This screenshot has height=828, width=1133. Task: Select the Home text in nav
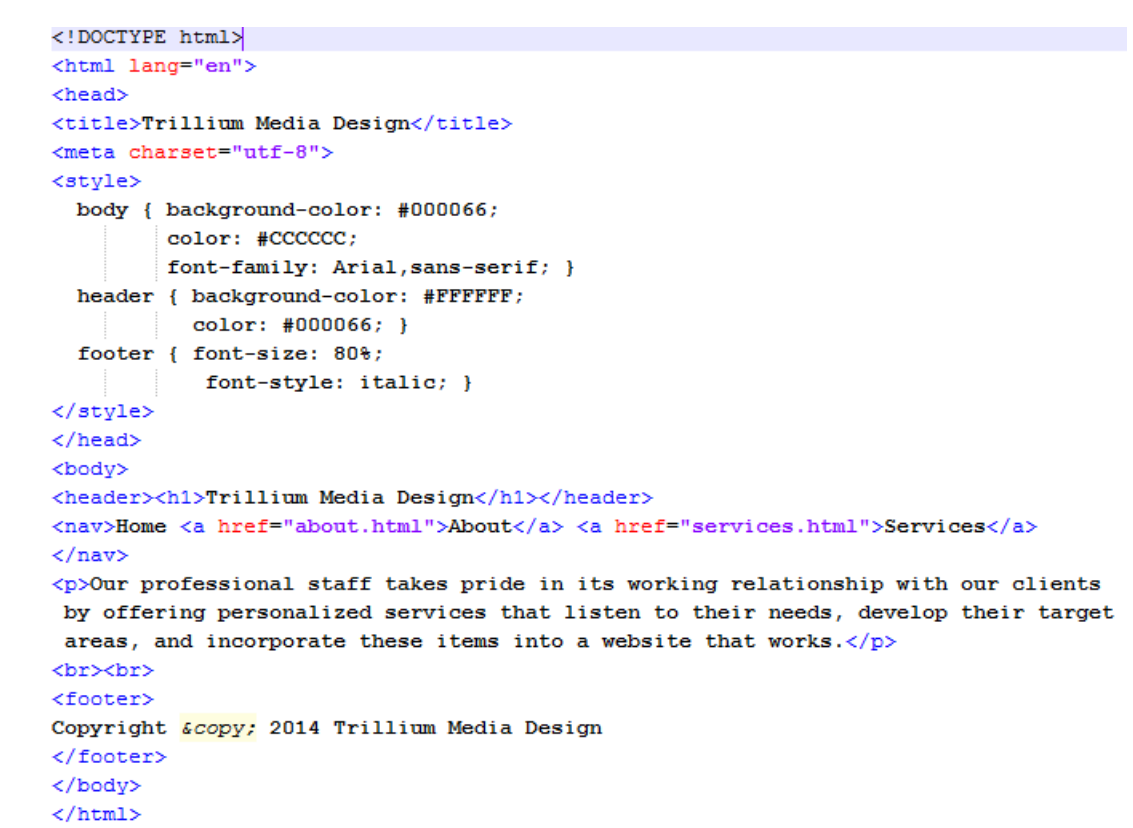(x=141, y=527)
